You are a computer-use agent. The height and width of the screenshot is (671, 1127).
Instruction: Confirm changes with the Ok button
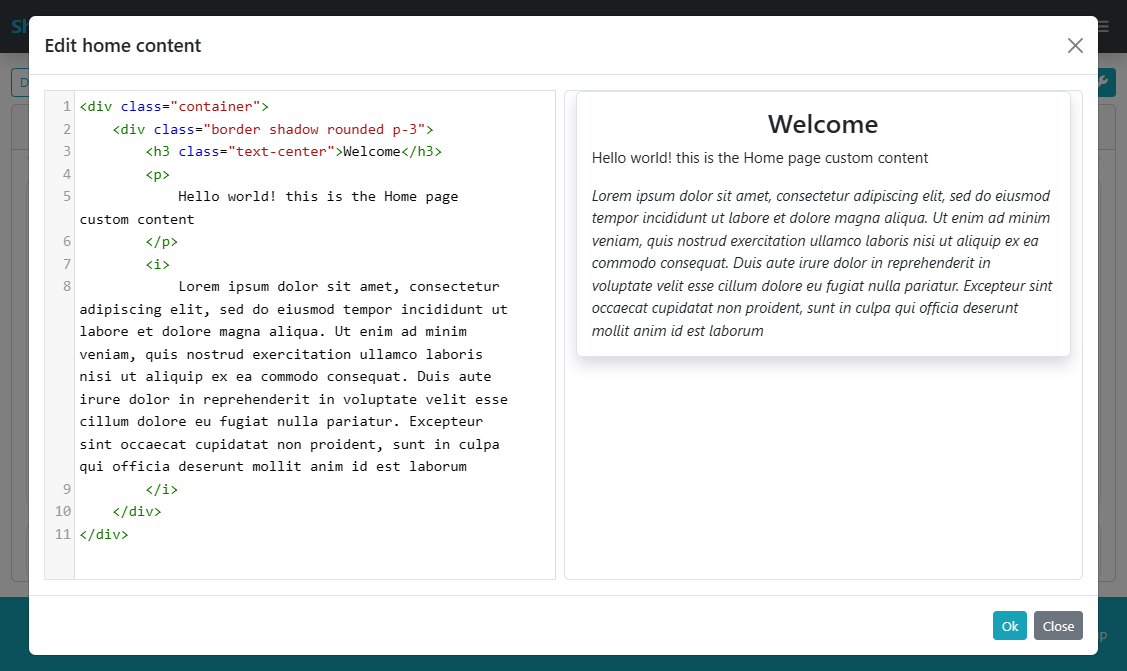pyautogui.click(x=1009, y=626)
